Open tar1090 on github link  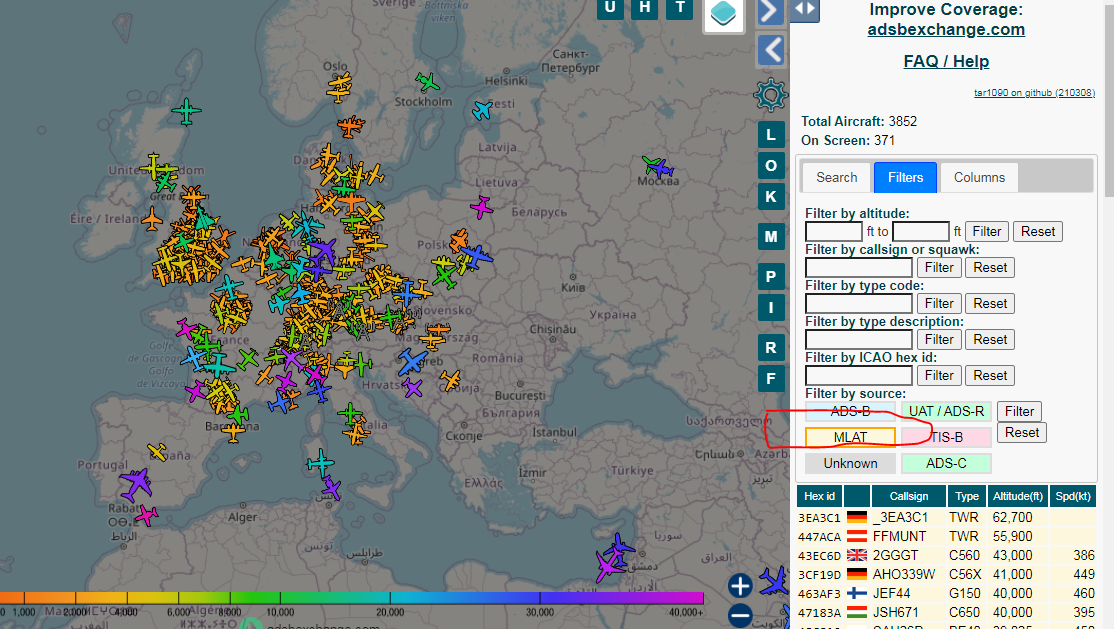(x=1034, y=92)
